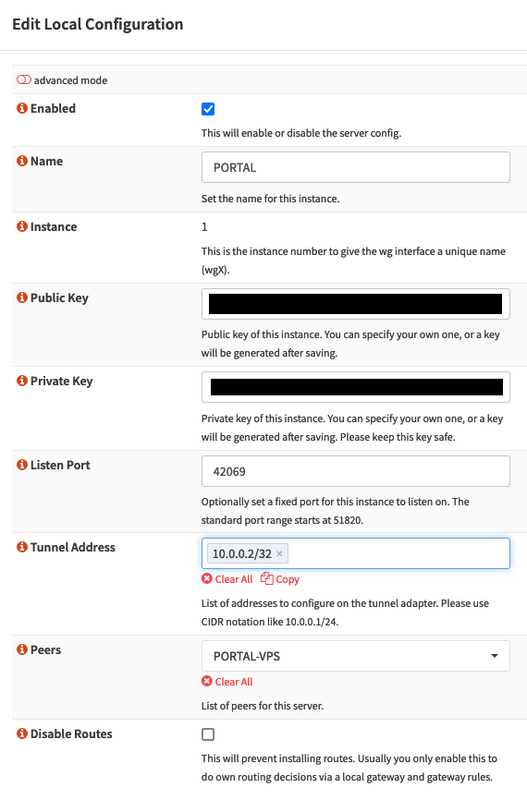Click the Disable Routes info icon
527x800 pixels.
22,733
